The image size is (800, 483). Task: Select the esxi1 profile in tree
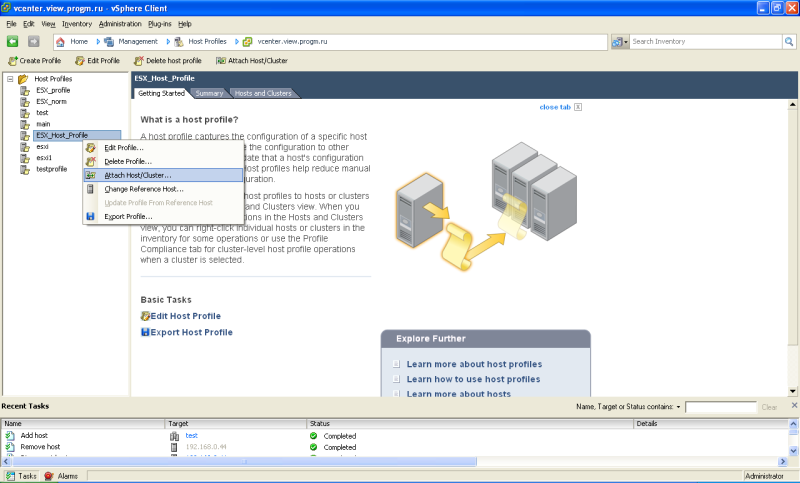click(x=44, y=158)
